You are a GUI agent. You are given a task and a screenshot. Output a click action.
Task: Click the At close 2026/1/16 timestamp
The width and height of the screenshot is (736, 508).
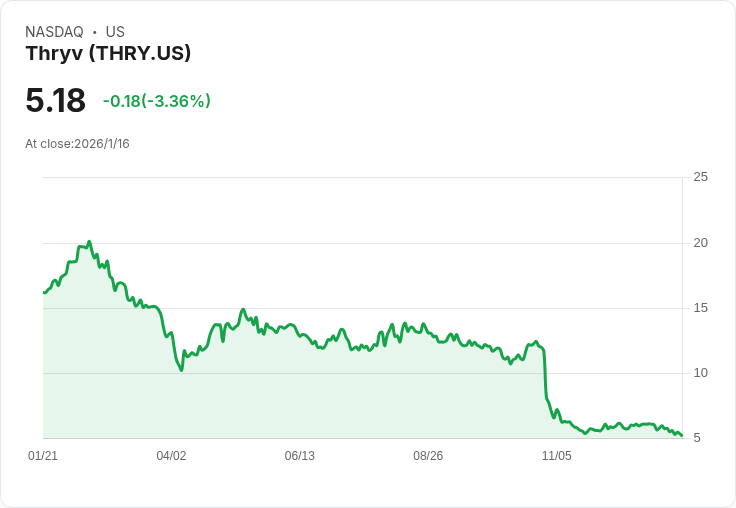tap(77, 144)
